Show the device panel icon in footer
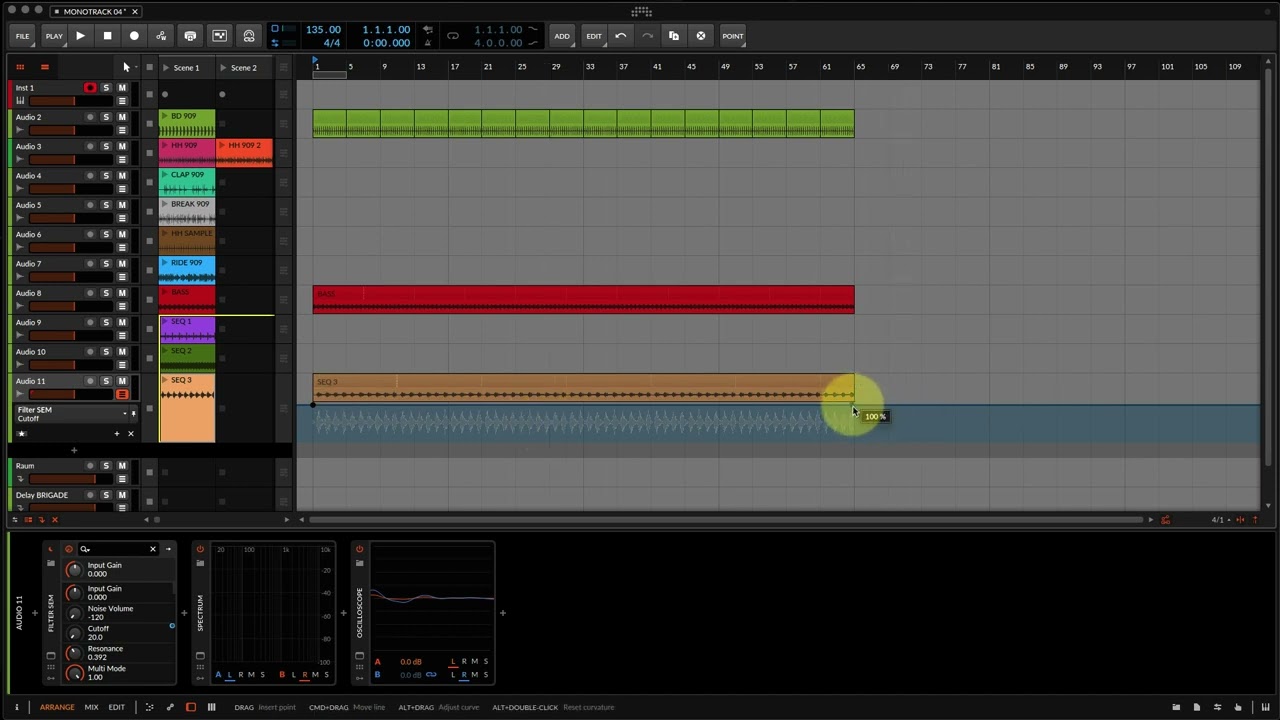 click(x=191, y=707)
